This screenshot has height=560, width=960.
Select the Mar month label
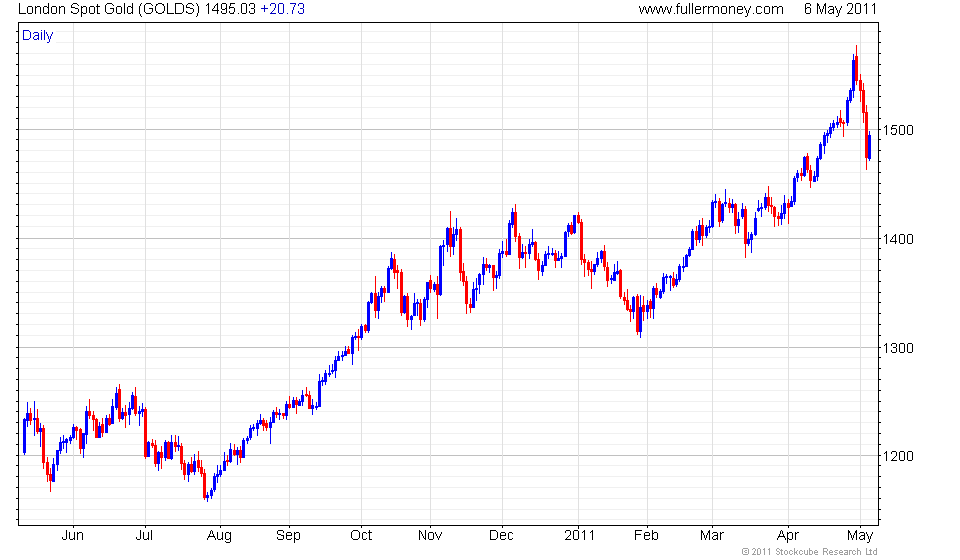[x=711, y=536]
